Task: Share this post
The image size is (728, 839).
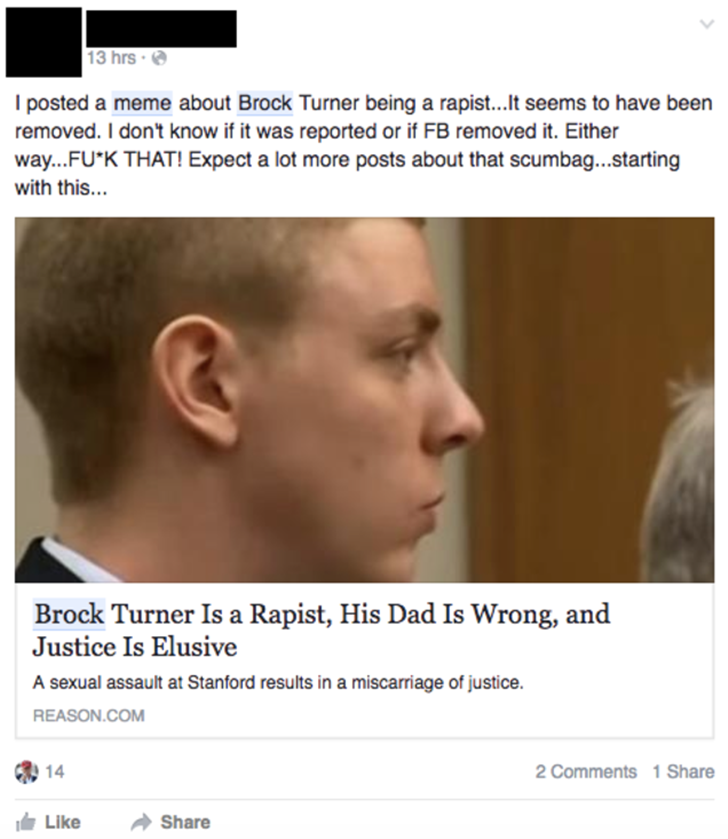Action: [171, 822]
